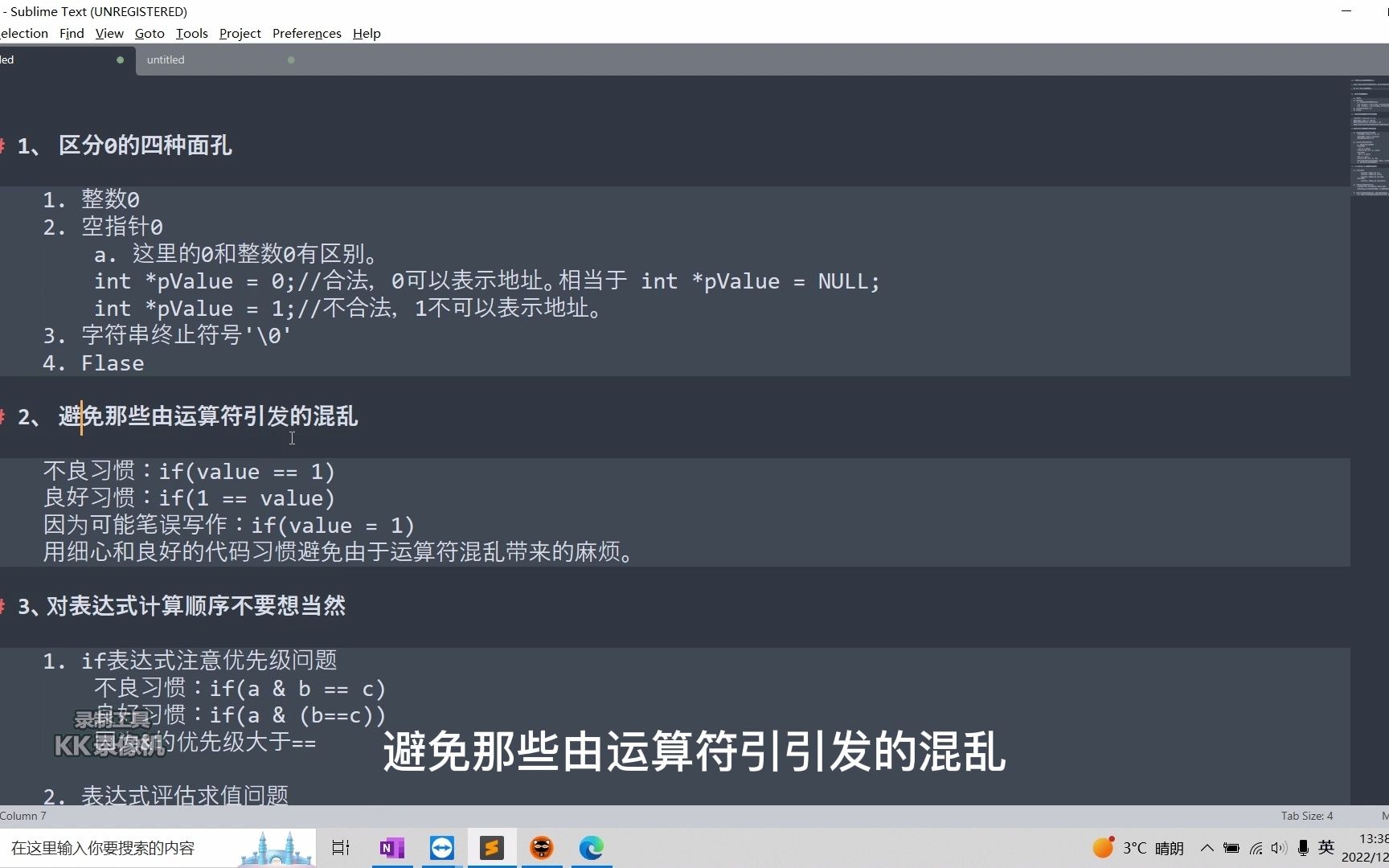The width and height of the screenshot is (1389, 868).
Task: Open the Tab Size: 4 selector
Action: click(1306, 816)
